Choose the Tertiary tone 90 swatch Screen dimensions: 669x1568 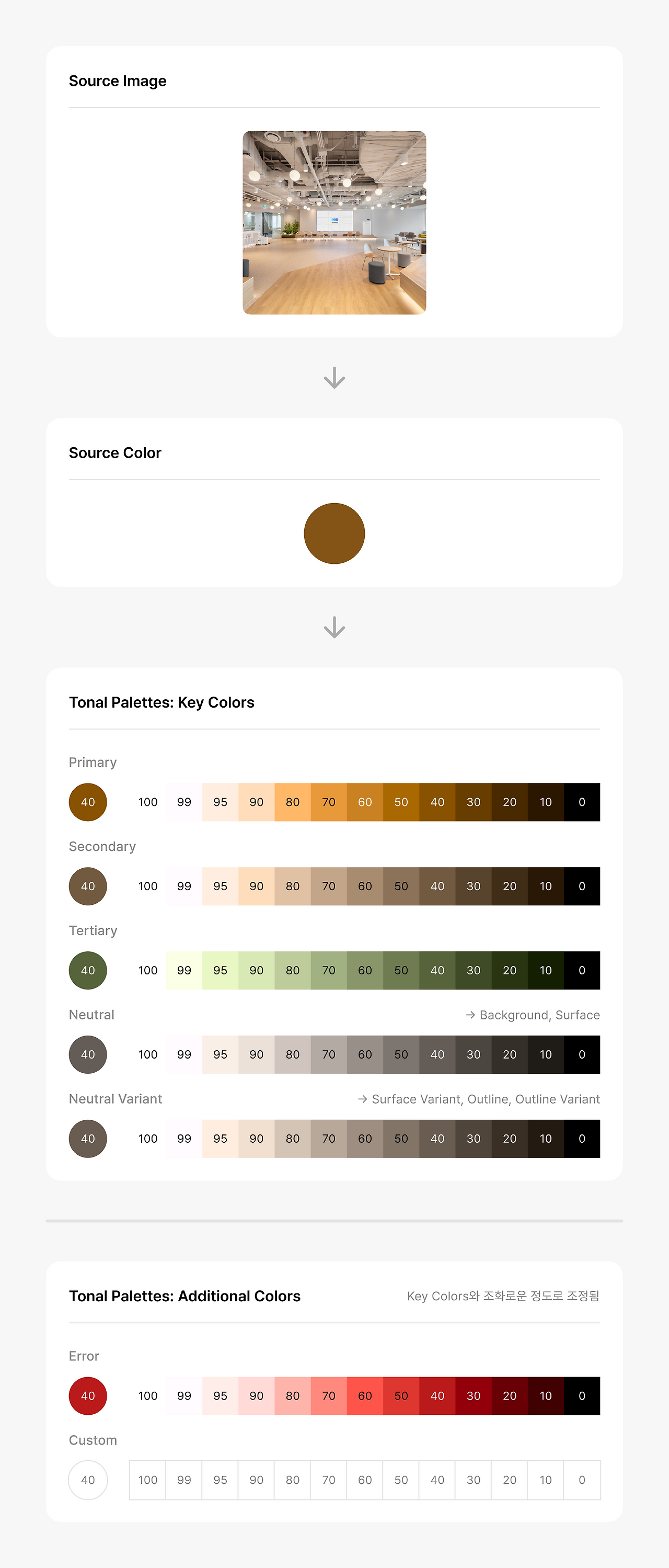(256, 970)
